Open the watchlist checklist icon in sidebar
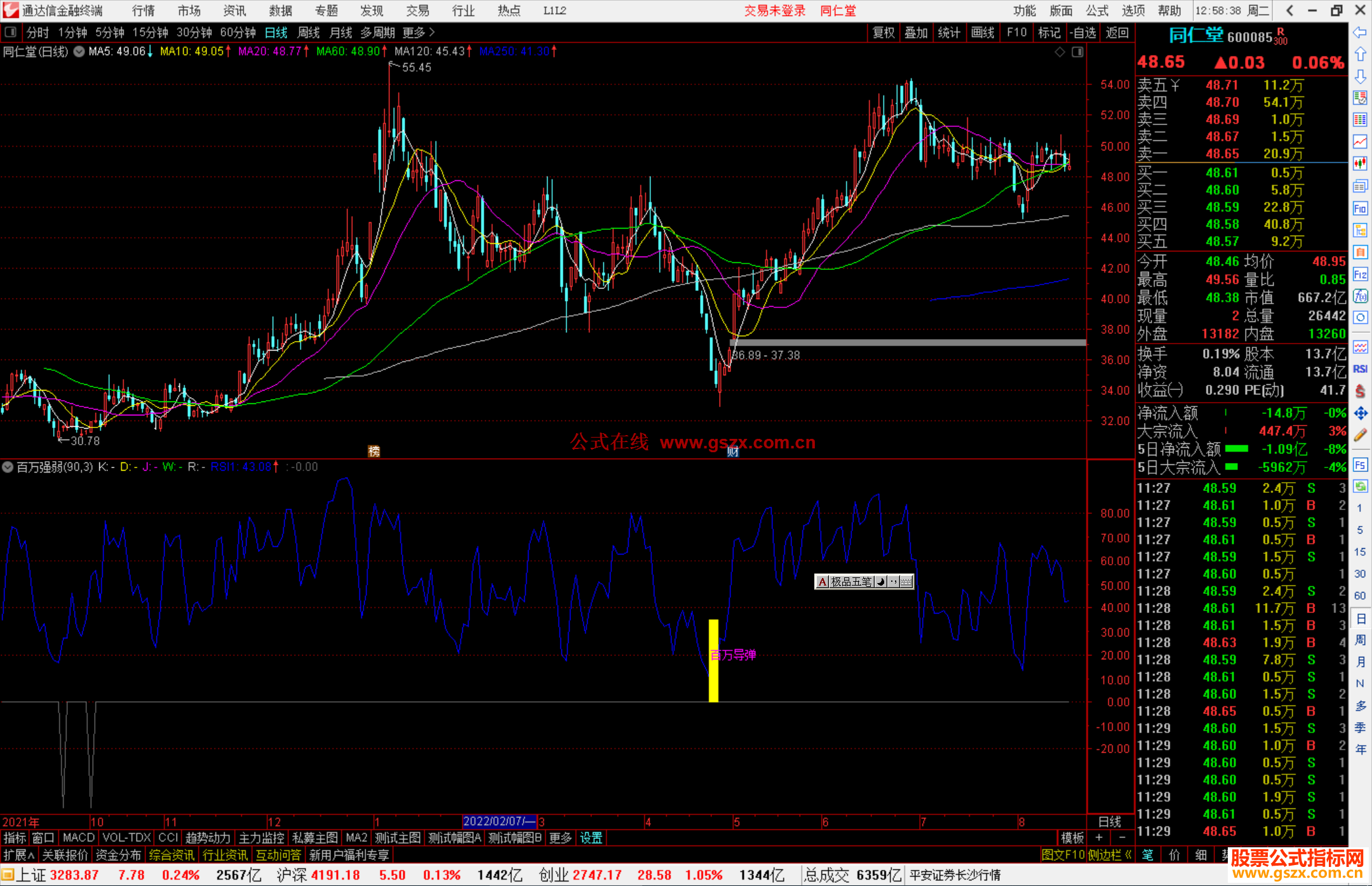The image size is (1372, 886). click(1360, 98)
